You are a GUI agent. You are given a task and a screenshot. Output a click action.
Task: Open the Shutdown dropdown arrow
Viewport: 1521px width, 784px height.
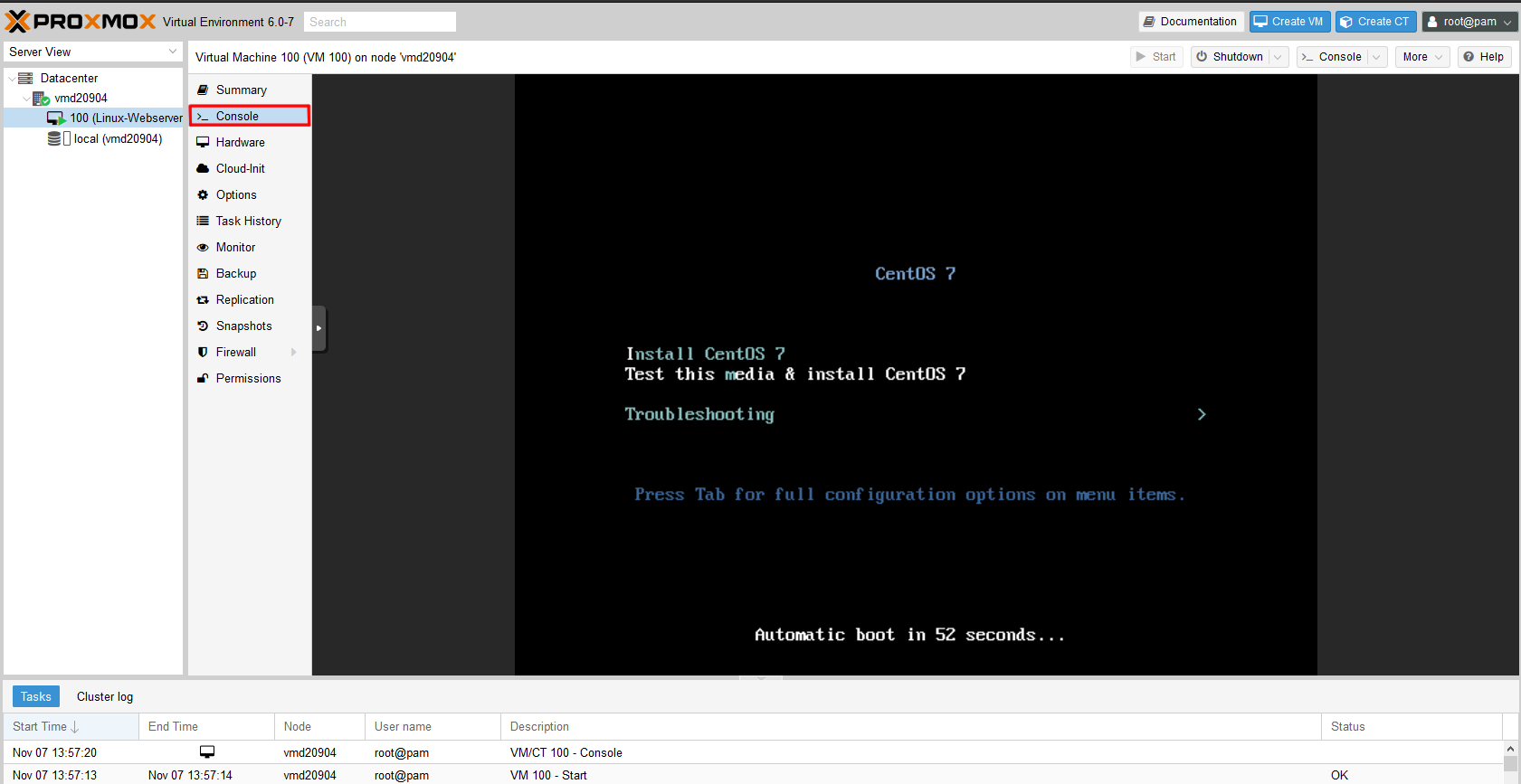(1278, 56)
